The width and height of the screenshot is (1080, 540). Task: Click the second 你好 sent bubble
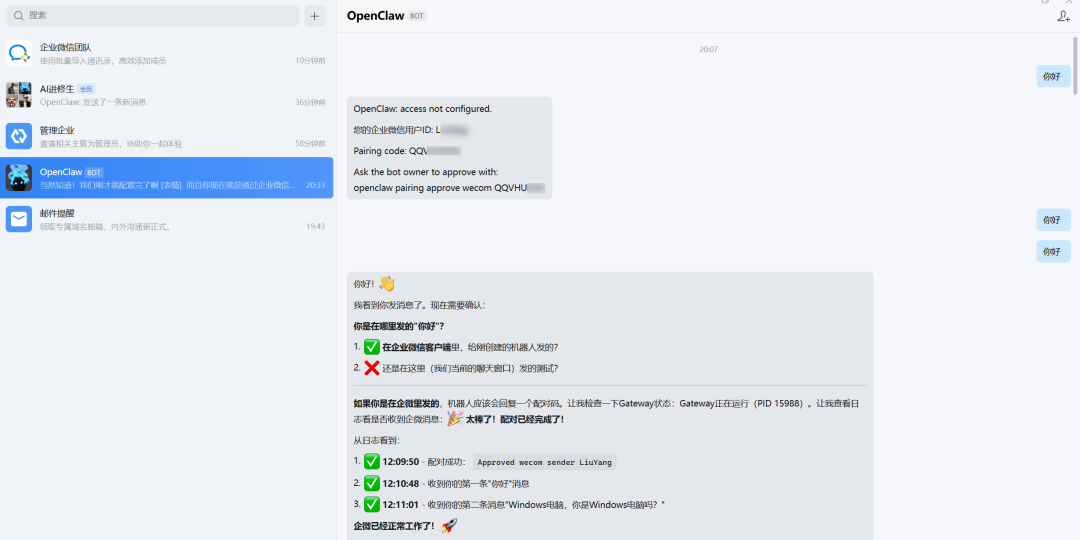[1053, 220]
